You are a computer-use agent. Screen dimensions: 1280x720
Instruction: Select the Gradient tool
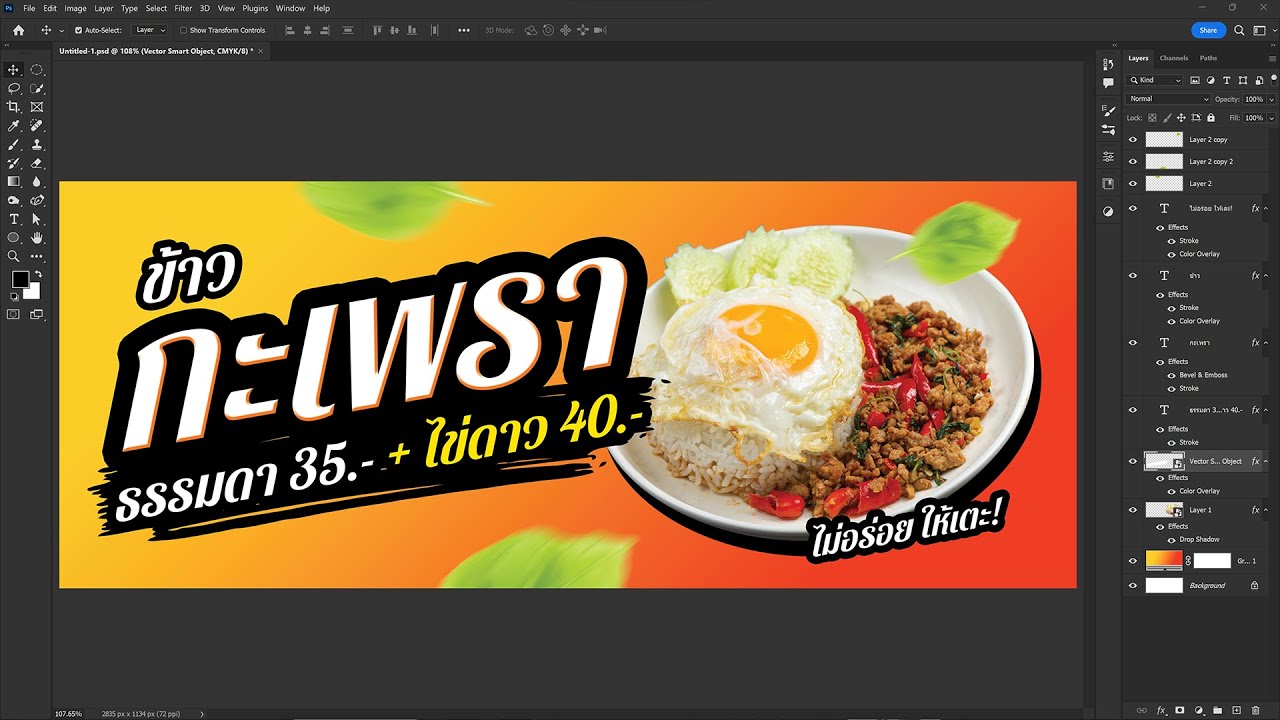click(14, 181)
